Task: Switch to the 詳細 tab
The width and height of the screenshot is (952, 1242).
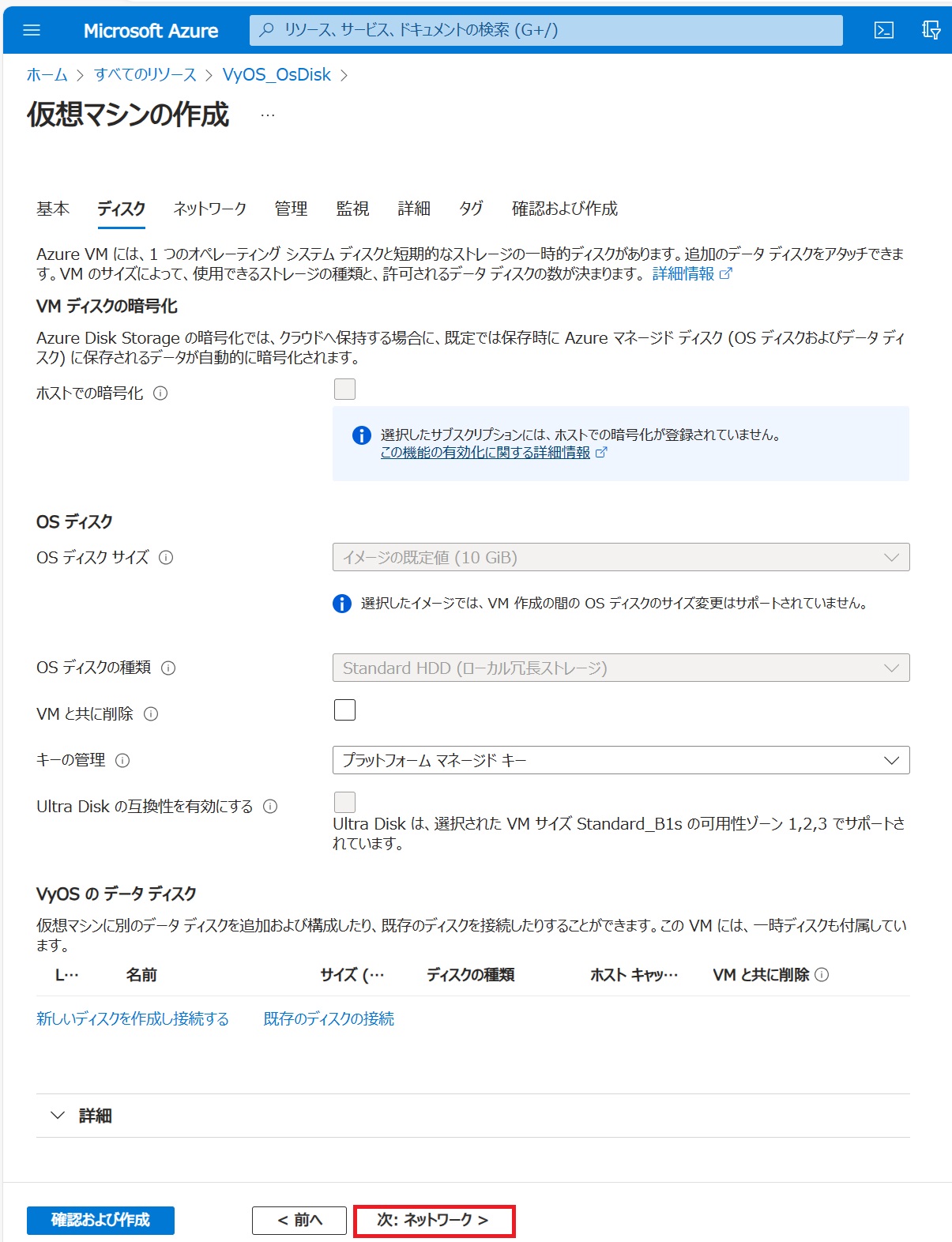Action: tap(414, 209)
